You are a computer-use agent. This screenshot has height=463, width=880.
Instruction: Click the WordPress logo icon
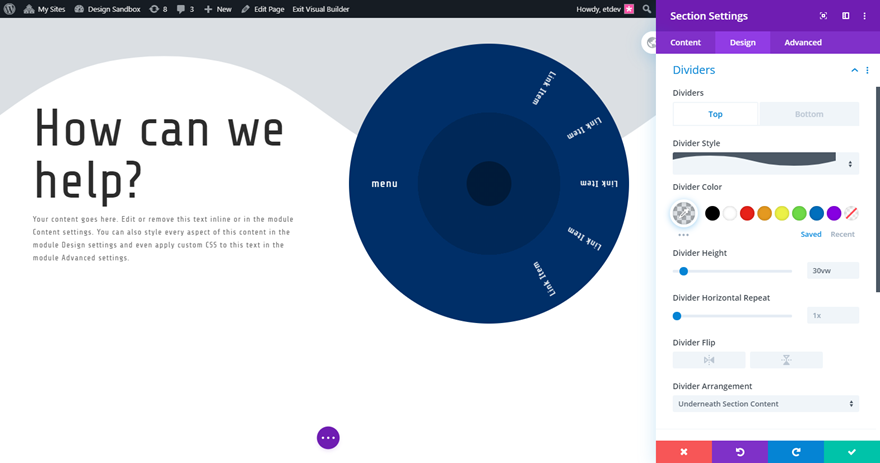click(10, 9)
